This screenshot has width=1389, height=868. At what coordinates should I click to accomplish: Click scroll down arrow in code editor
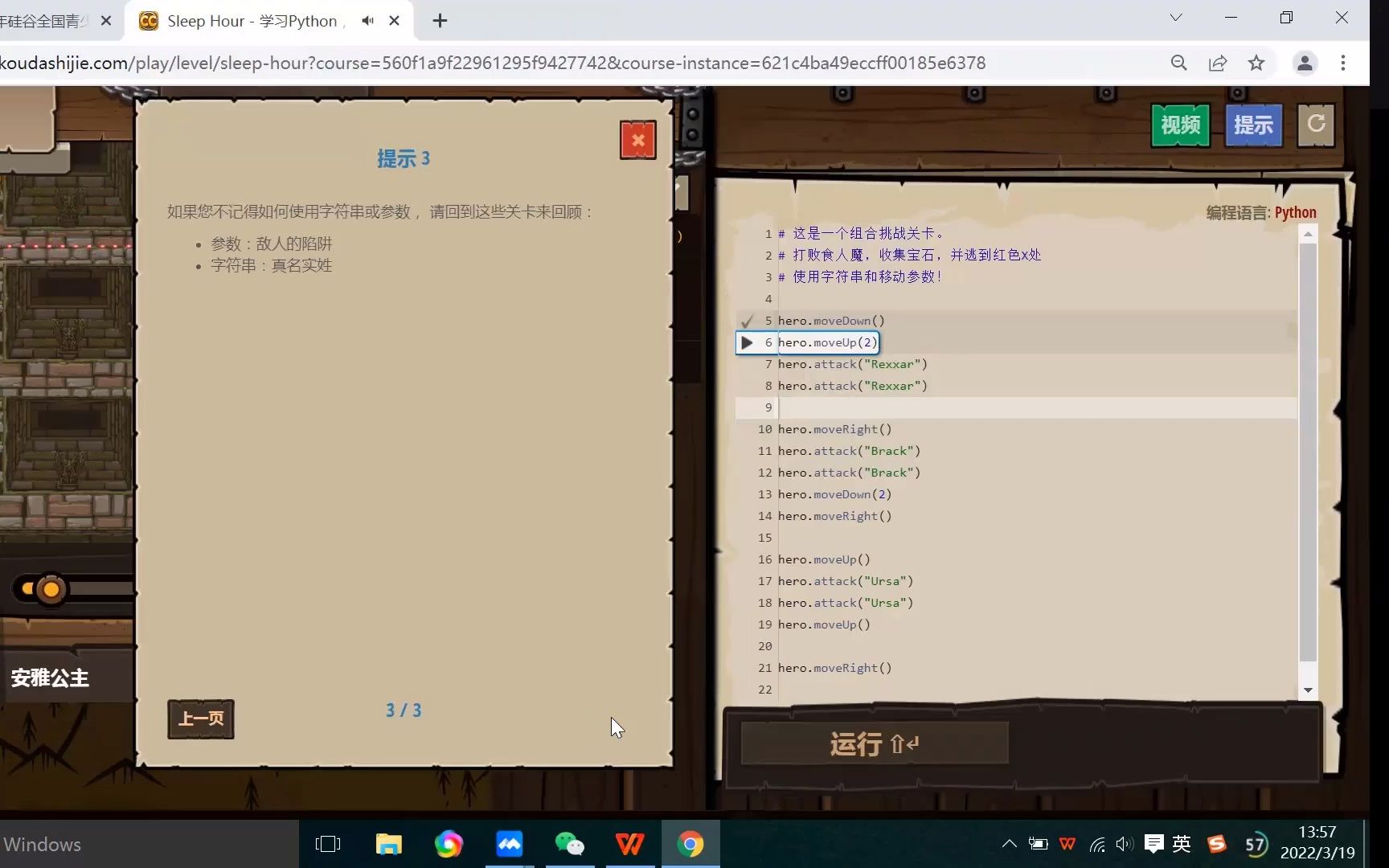click(1308, 690)
